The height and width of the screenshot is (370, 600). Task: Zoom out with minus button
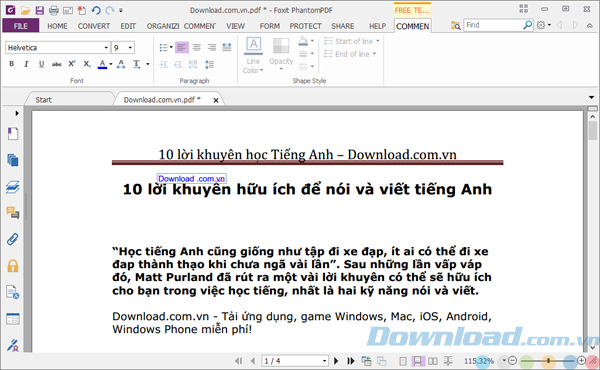(x=513, y=360)
